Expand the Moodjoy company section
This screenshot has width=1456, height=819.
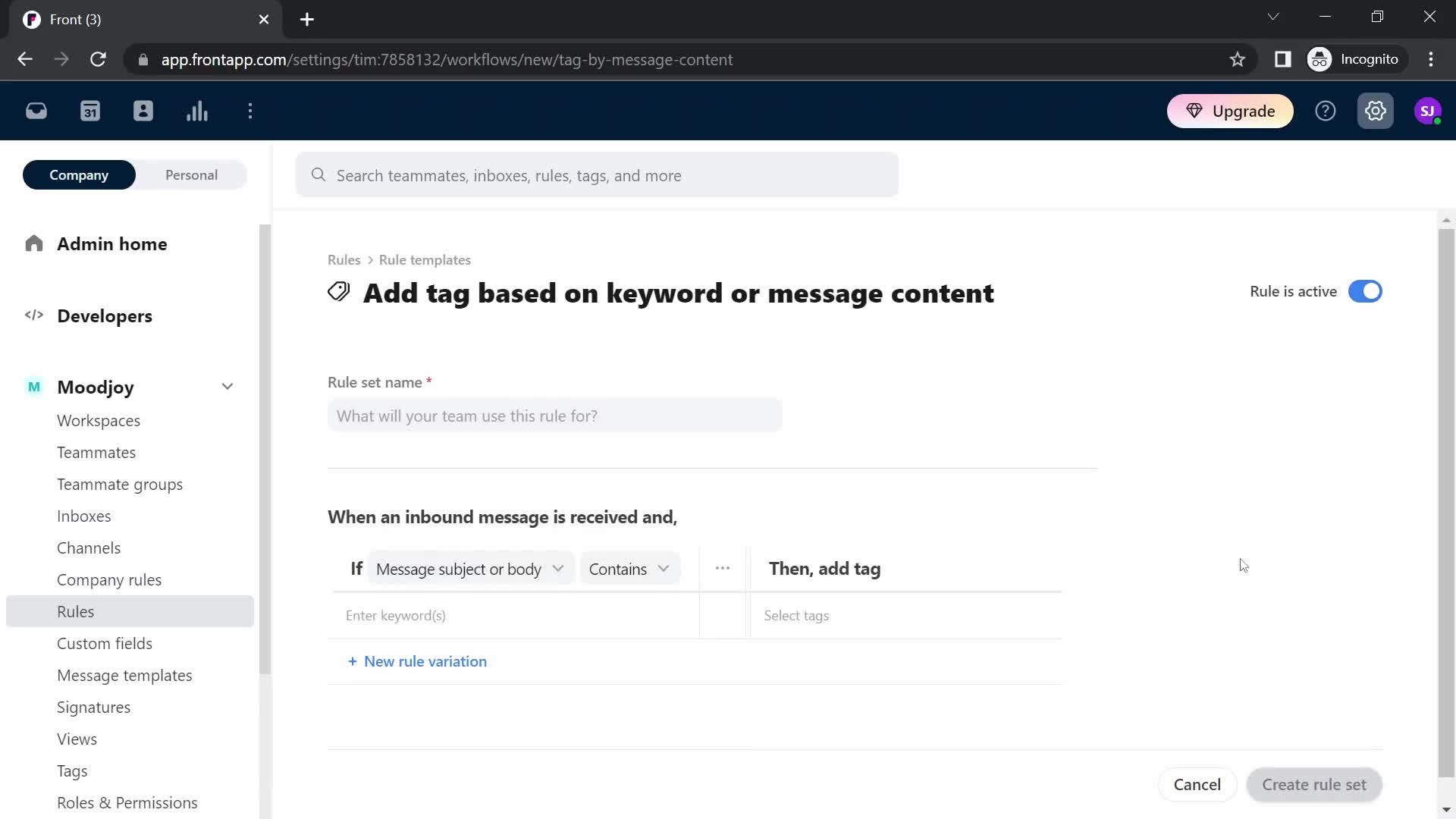227,387
